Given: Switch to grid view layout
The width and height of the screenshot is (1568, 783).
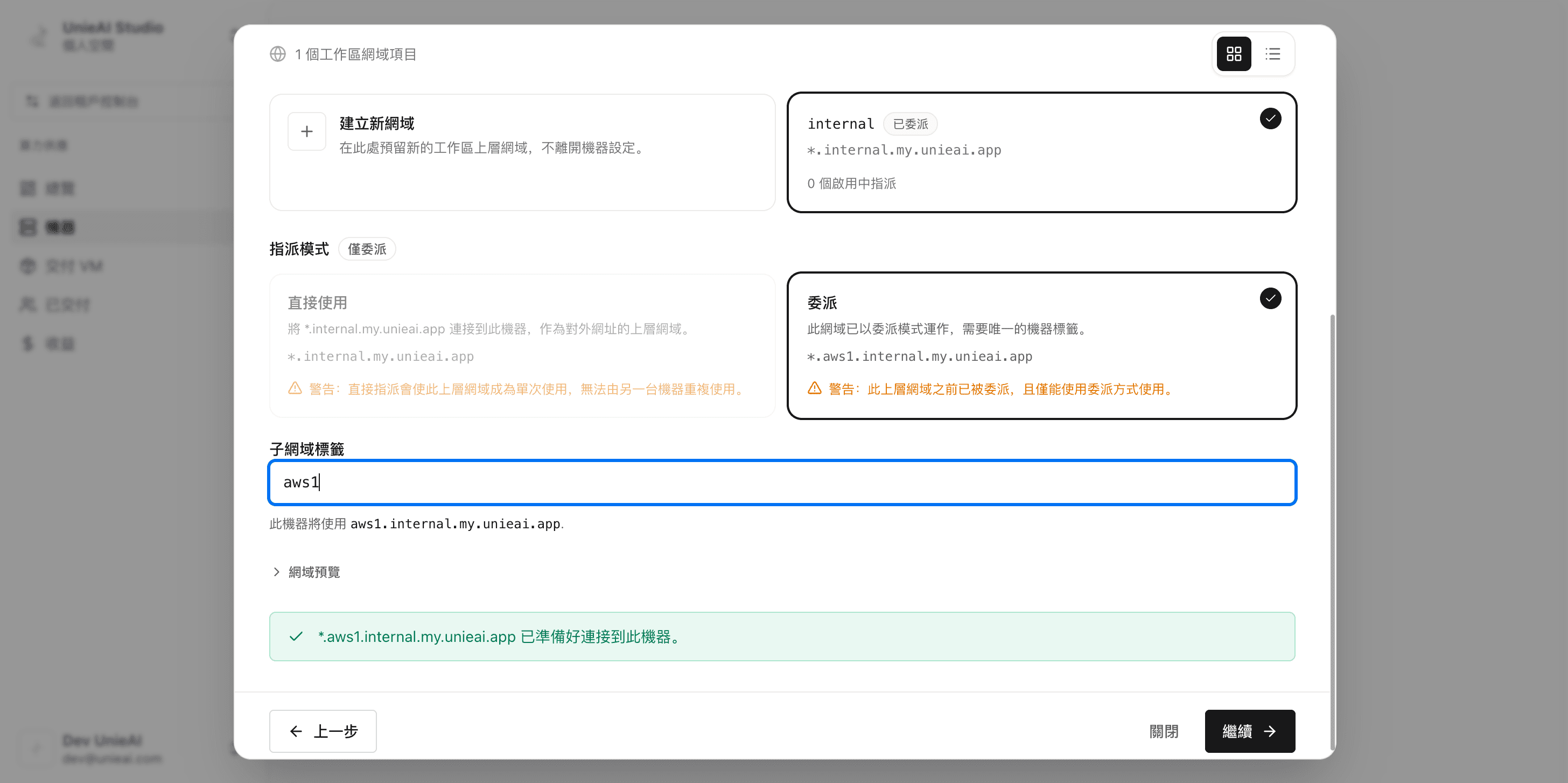Looking at the screenshot, I should tap(1233, 54).
